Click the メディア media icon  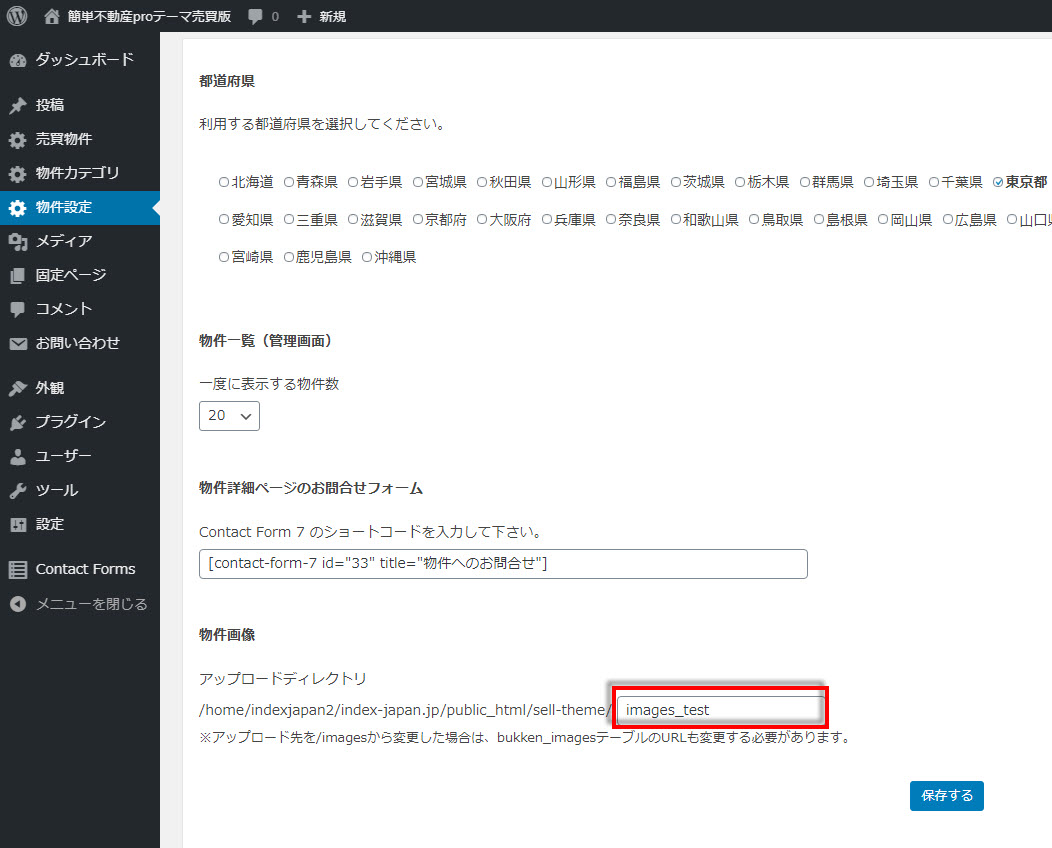[x=17, y=242]
